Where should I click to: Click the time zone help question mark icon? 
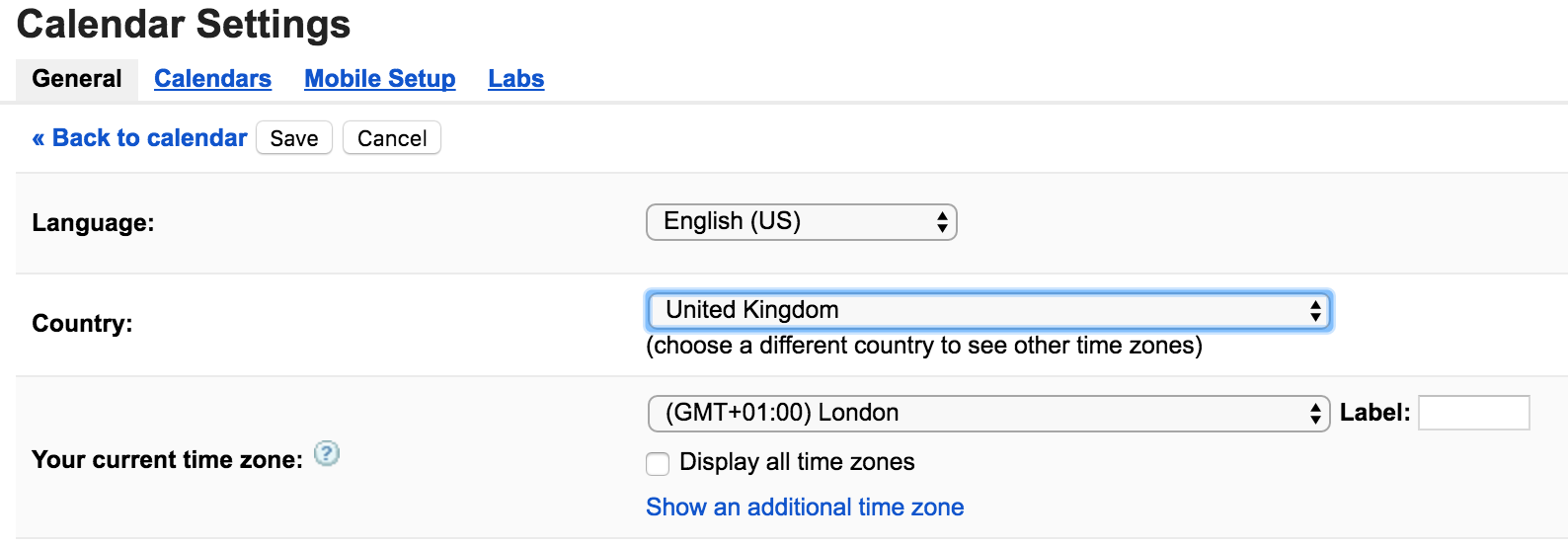point(327,454)
